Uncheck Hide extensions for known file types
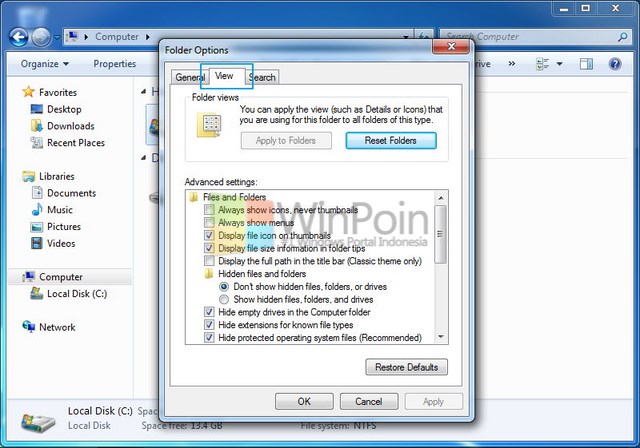This screenshot has width=640, height=448. 209,325
